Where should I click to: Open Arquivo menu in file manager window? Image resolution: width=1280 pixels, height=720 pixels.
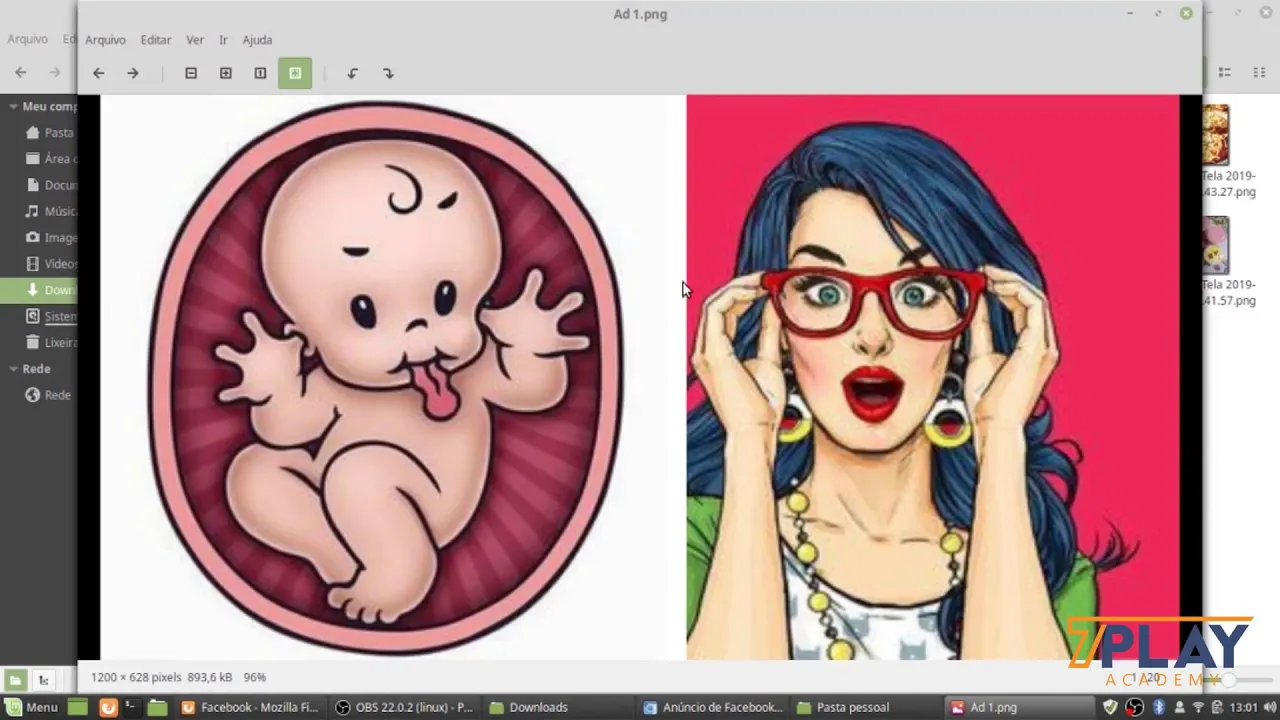[27, 39]
